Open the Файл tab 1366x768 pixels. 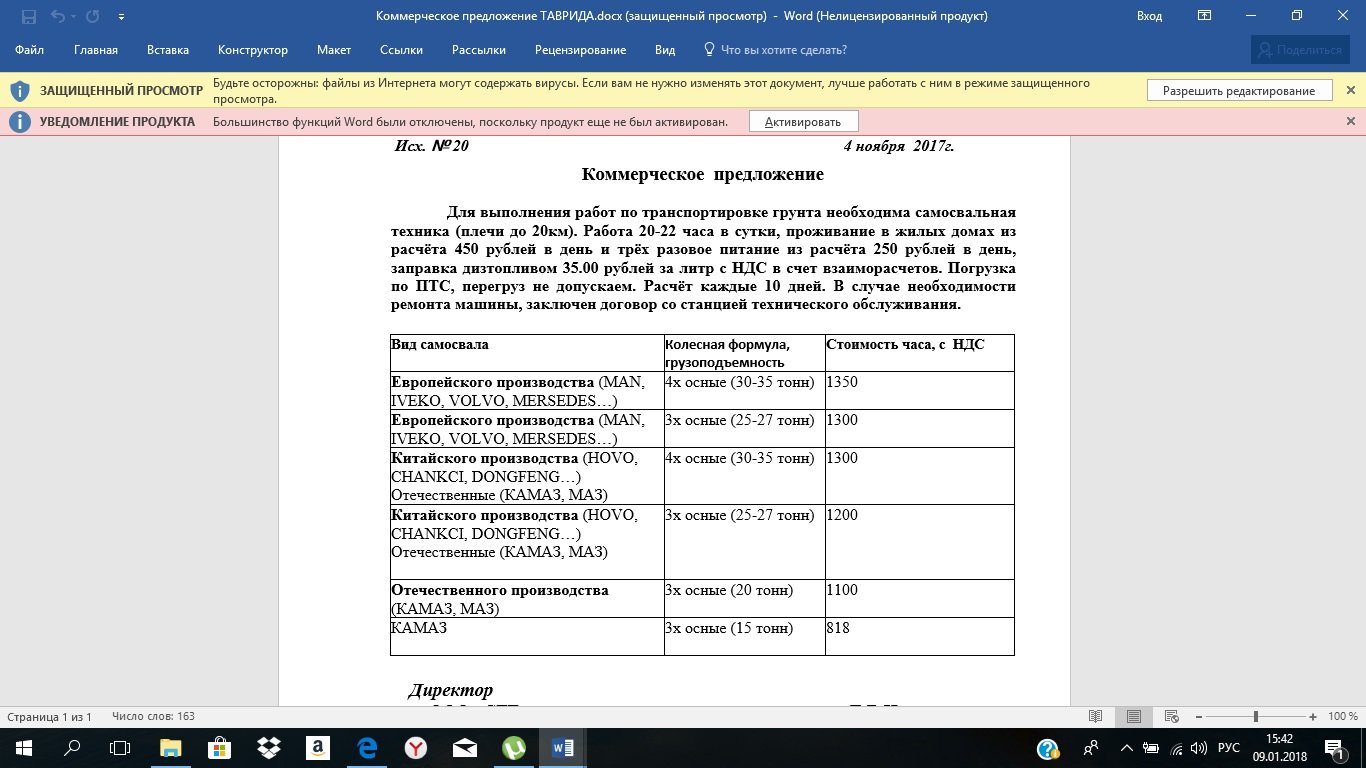(30, 50)
